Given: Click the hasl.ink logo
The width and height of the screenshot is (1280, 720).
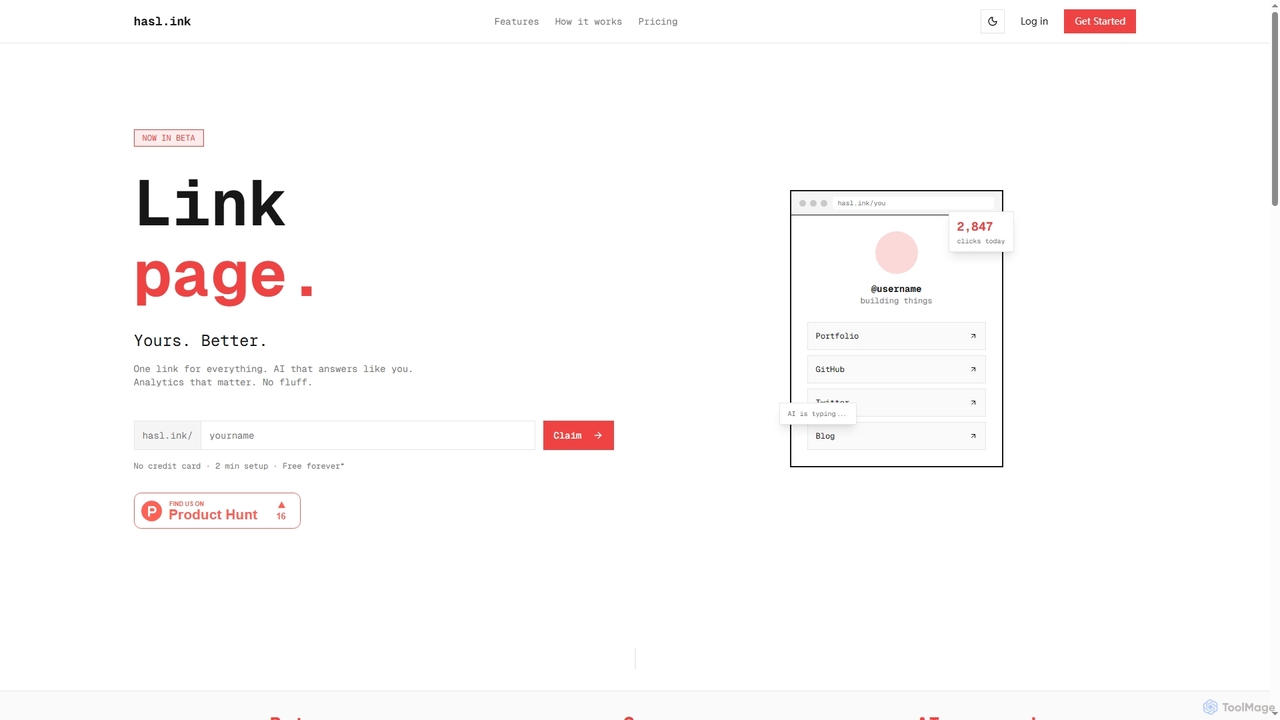Looking at the screenshot, I should (162, 21).
